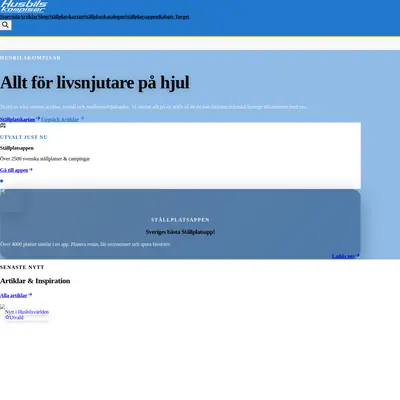Follow the Ladda ner link

(346, 256)
